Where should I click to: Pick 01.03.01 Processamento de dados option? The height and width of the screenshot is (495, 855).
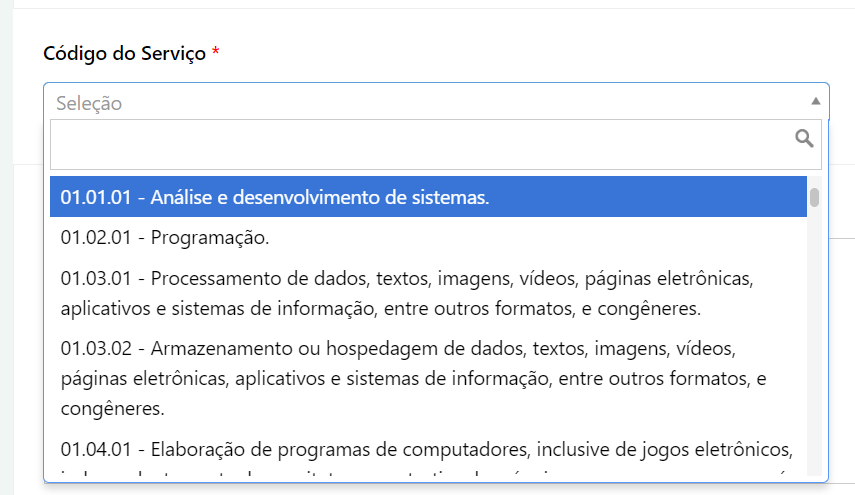(428, 293)
